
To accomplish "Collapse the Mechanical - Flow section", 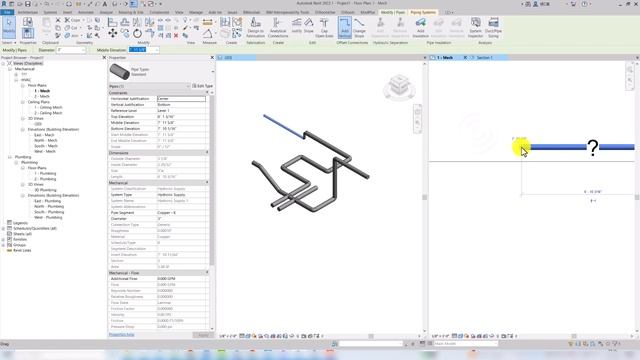I will [207, 272].
